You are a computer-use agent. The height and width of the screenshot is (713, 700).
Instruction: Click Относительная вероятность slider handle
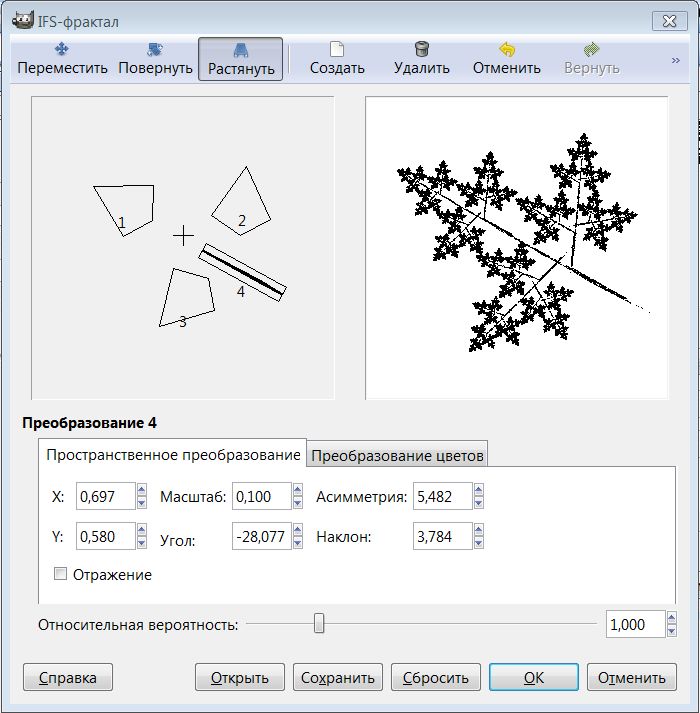tap(319, 623)
